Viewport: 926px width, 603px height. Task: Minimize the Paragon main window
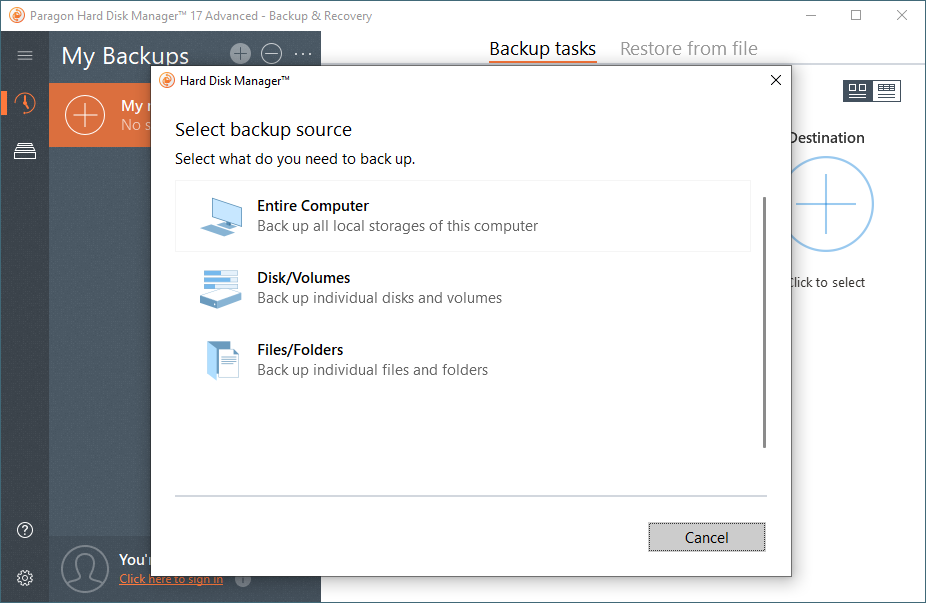point(811,15)
